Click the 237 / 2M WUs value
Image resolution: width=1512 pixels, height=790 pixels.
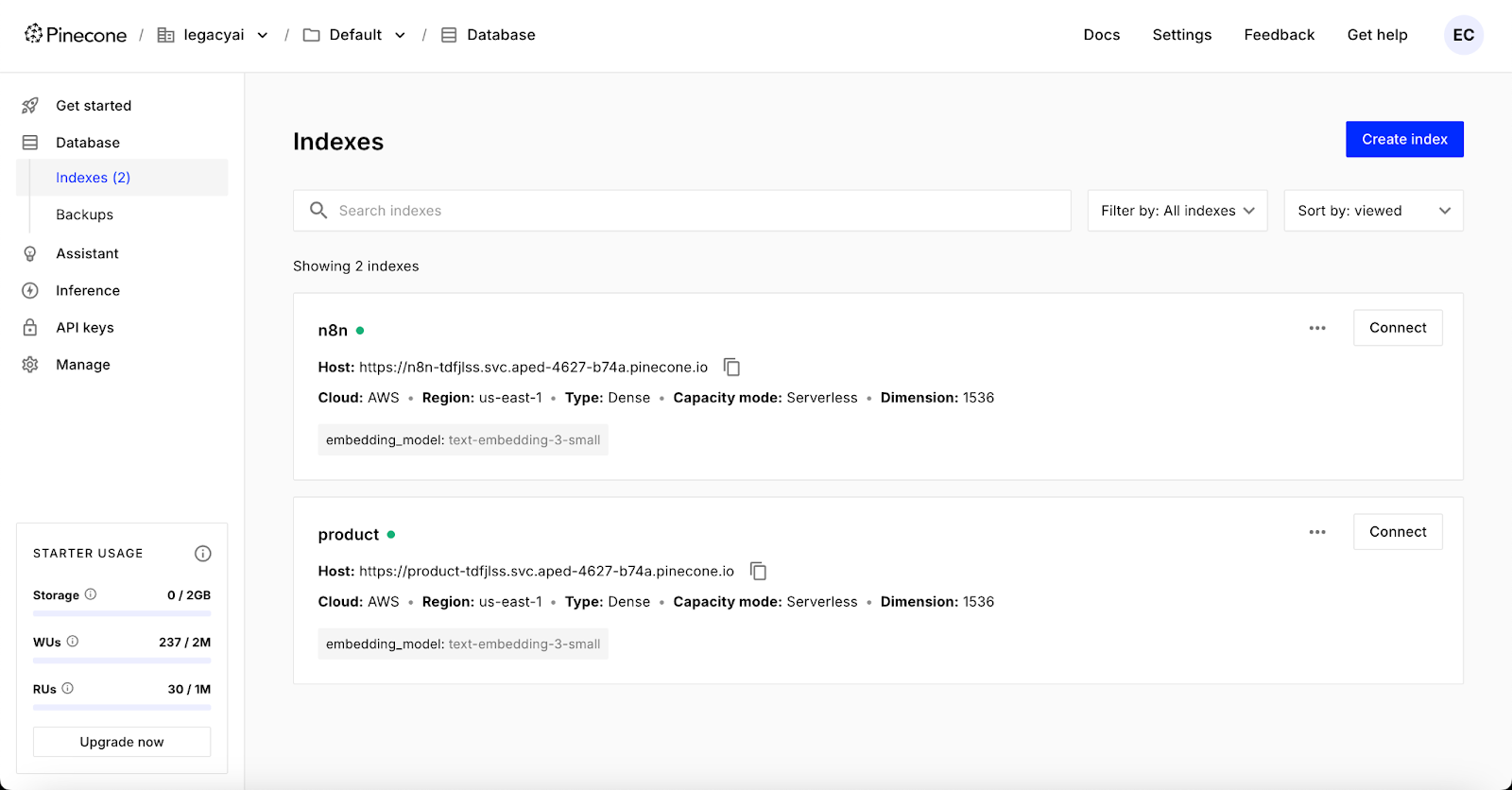(x=185, y=642)
